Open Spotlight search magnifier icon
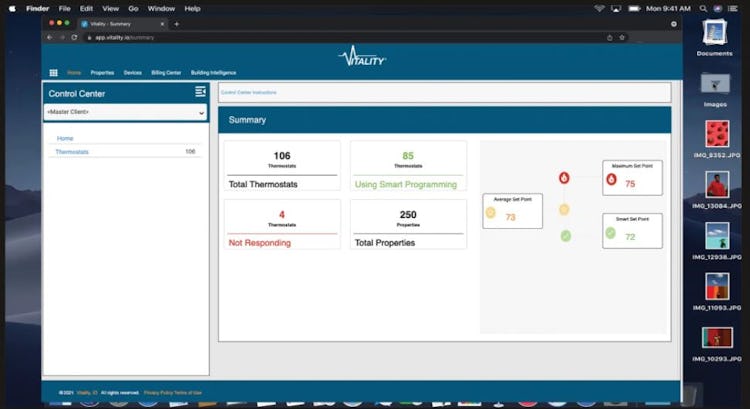 pos(703,9)
